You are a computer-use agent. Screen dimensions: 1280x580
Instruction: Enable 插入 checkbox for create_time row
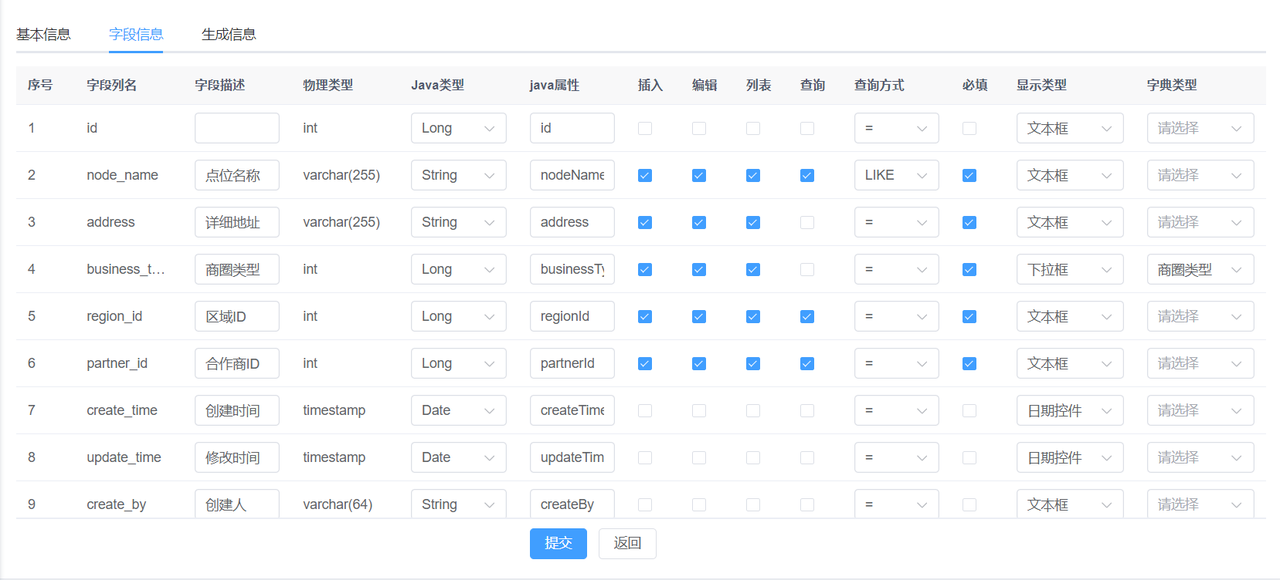[645, 410]
